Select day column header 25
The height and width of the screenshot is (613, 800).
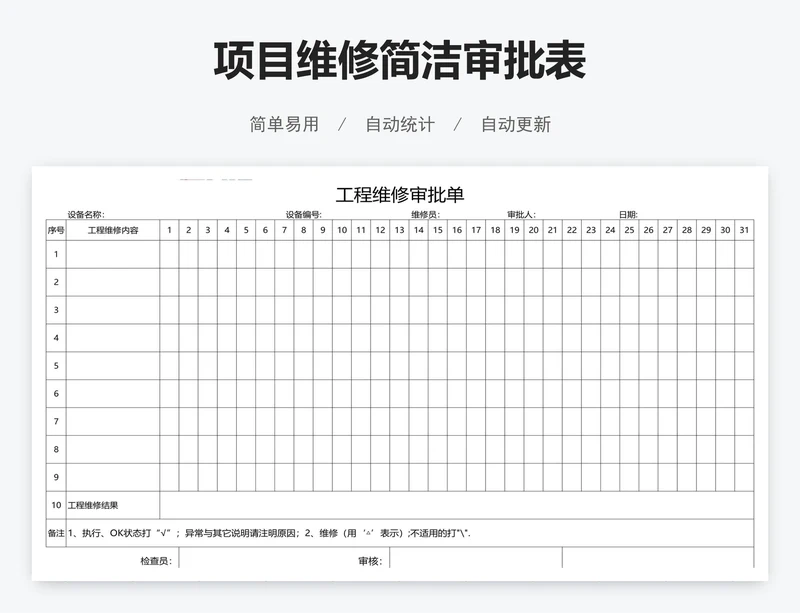point(630,230)
